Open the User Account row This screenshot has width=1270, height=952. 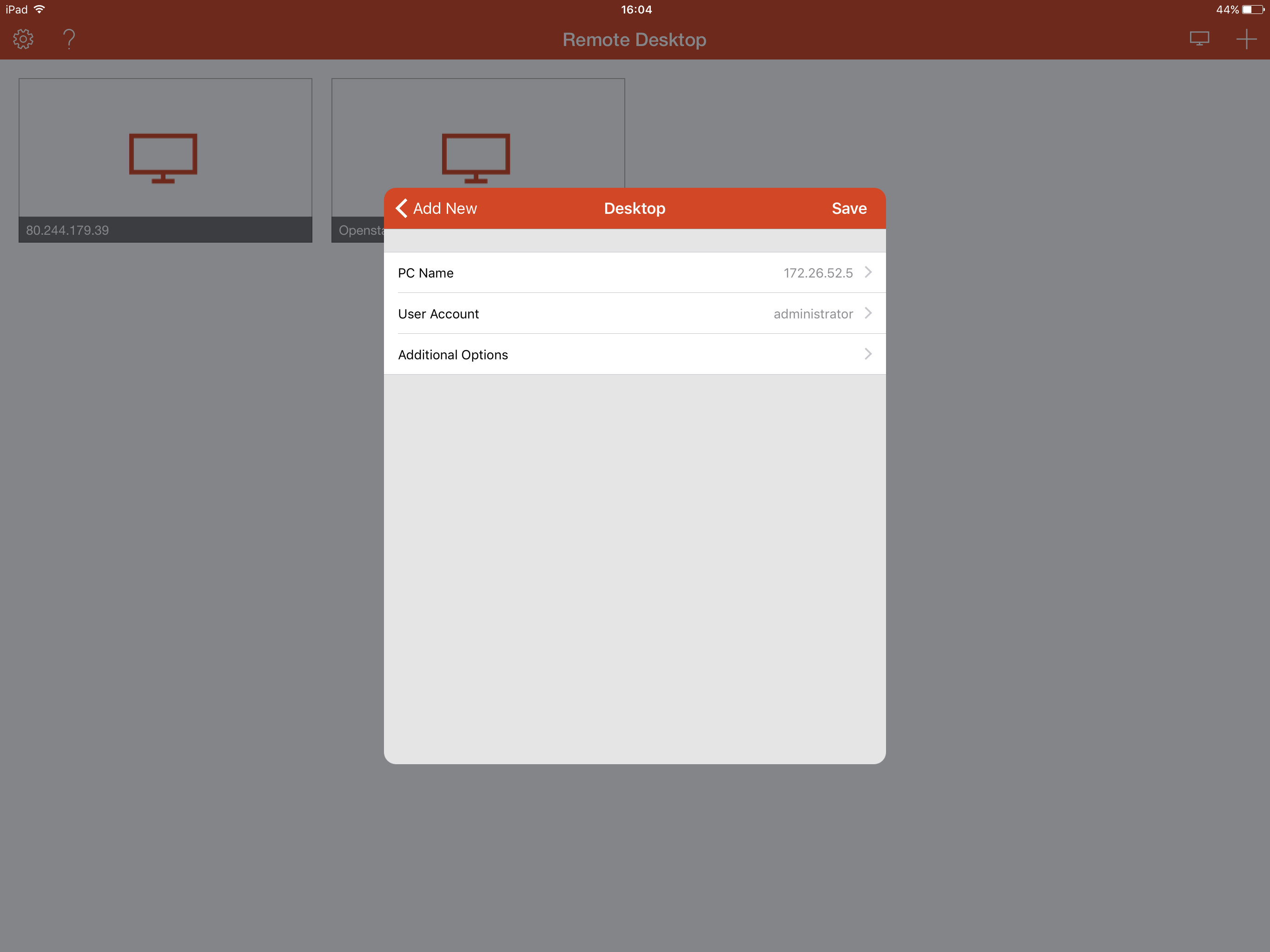coord(635,313)
